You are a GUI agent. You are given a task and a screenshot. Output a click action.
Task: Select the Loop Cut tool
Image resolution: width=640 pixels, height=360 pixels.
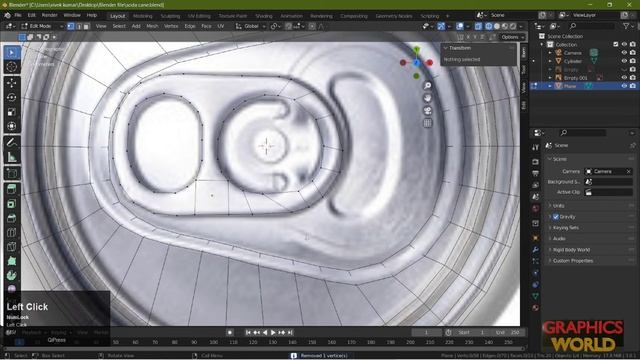pos(11,232)
